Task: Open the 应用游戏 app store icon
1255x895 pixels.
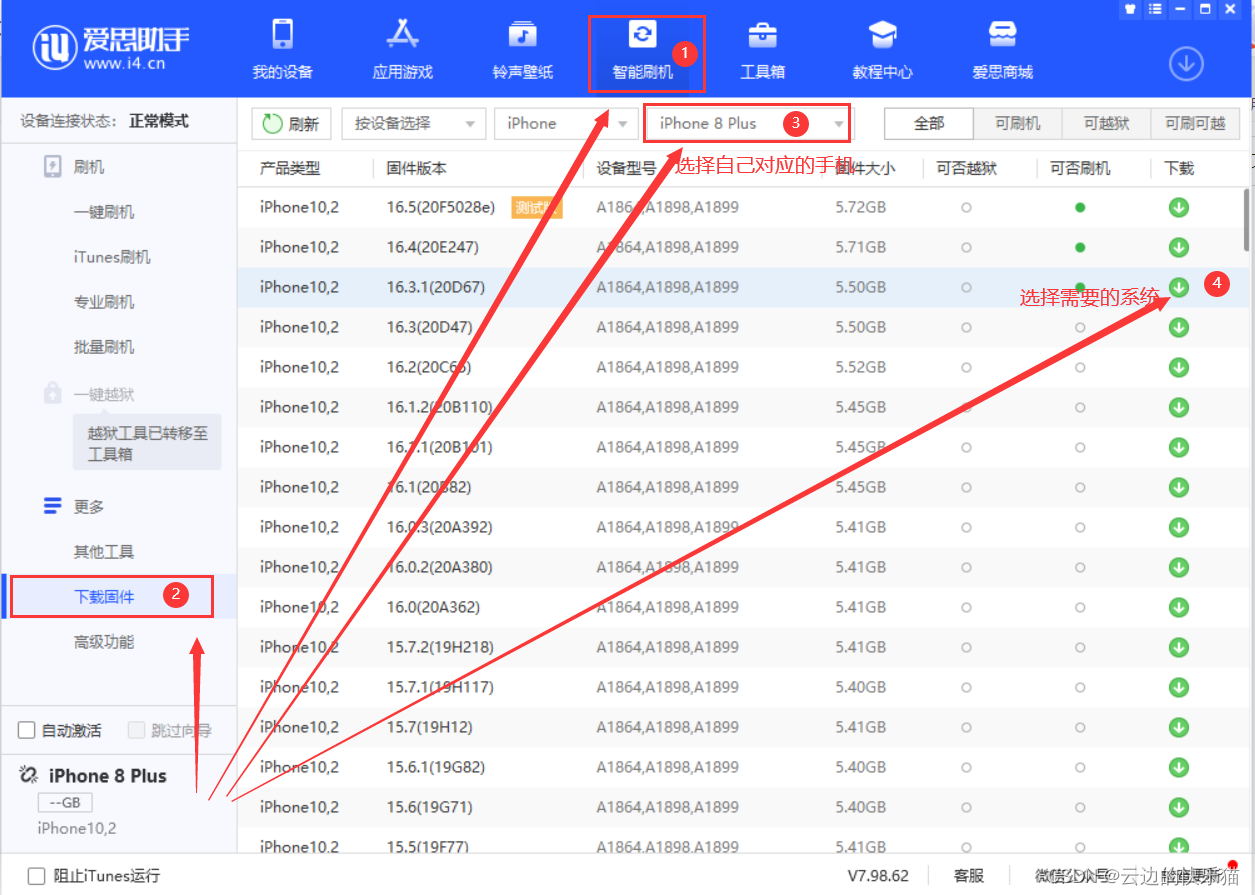Action: point(402,35)
